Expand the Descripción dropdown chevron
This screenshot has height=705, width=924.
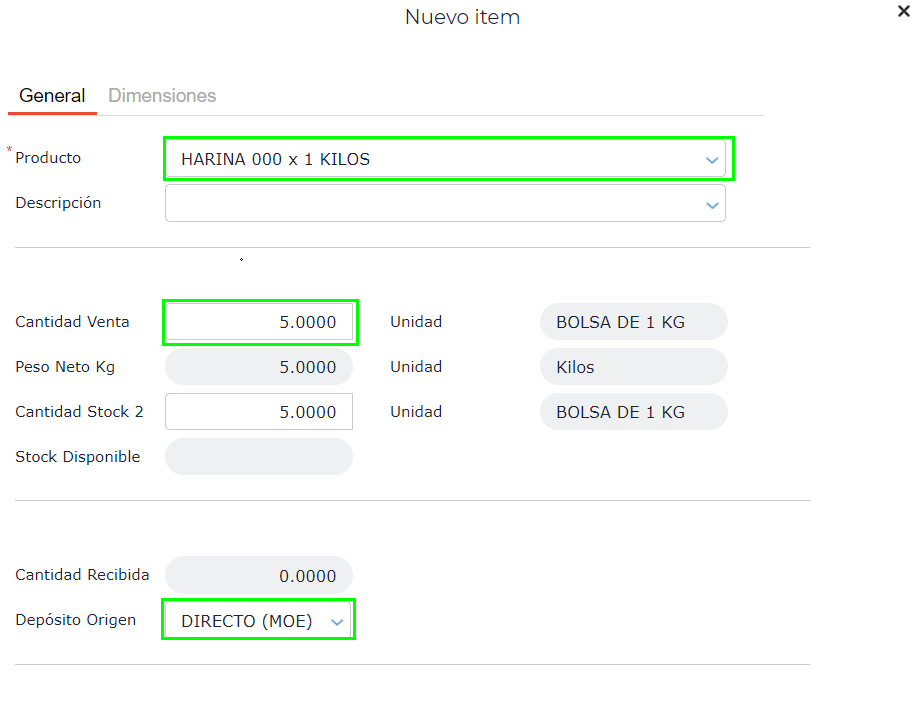[712, 204]
